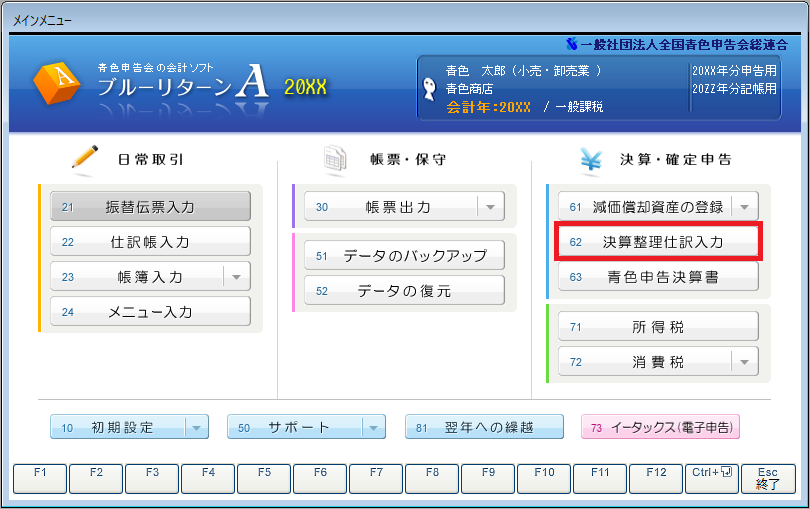This screenshot has height=509, width=810.
Task: Expand the サポート dropdown arrow
Action: coord(374,427)
